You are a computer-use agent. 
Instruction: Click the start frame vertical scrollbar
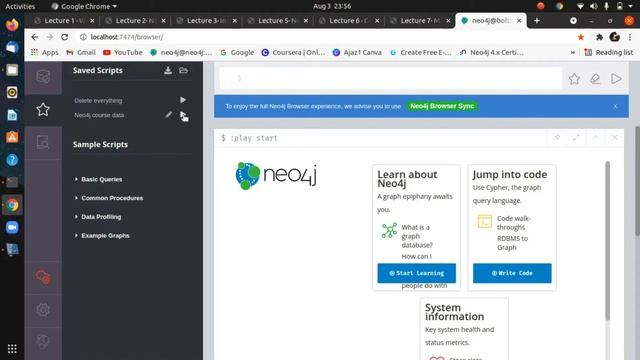607,241
